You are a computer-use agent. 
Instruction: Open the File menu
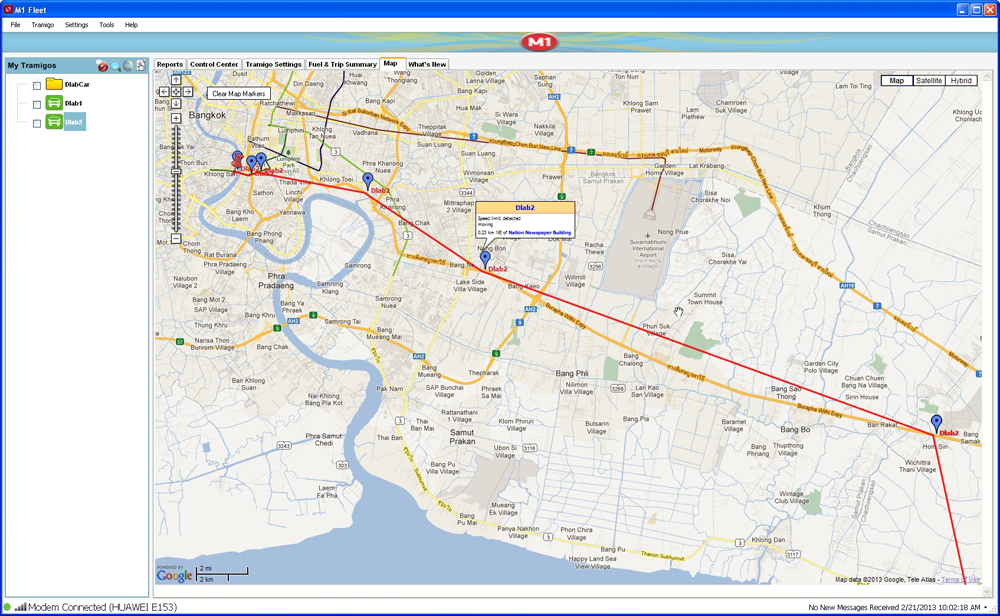[15, 25]
